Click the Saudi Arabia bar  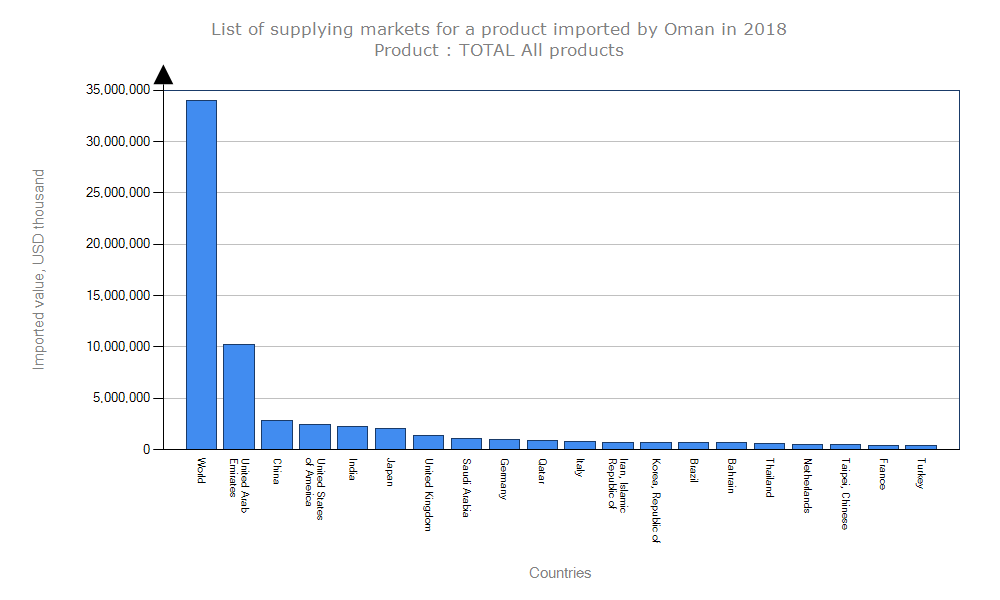(x=466, y=444)
